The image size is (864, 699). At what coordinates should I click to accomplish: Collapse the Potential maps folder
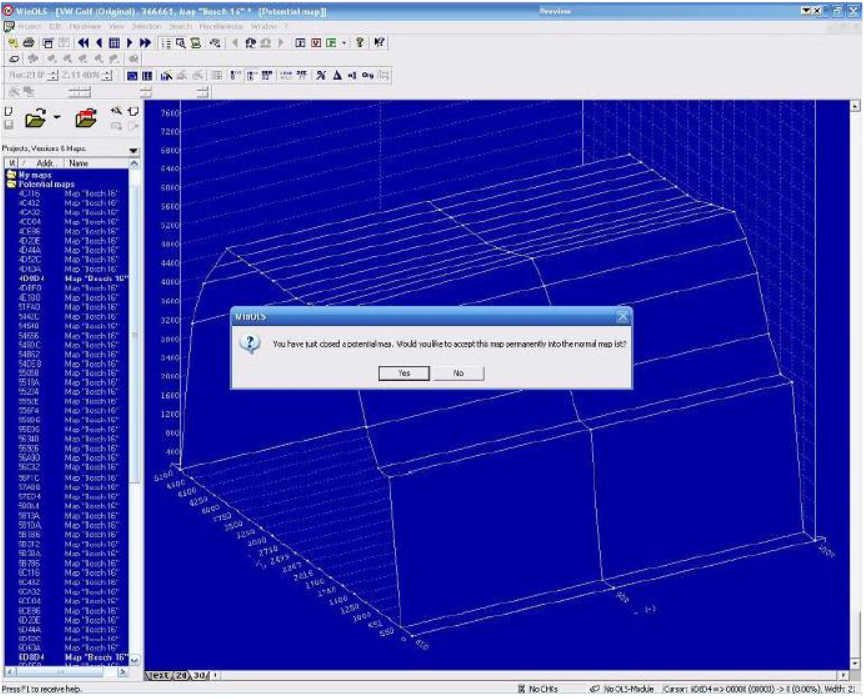10,184
